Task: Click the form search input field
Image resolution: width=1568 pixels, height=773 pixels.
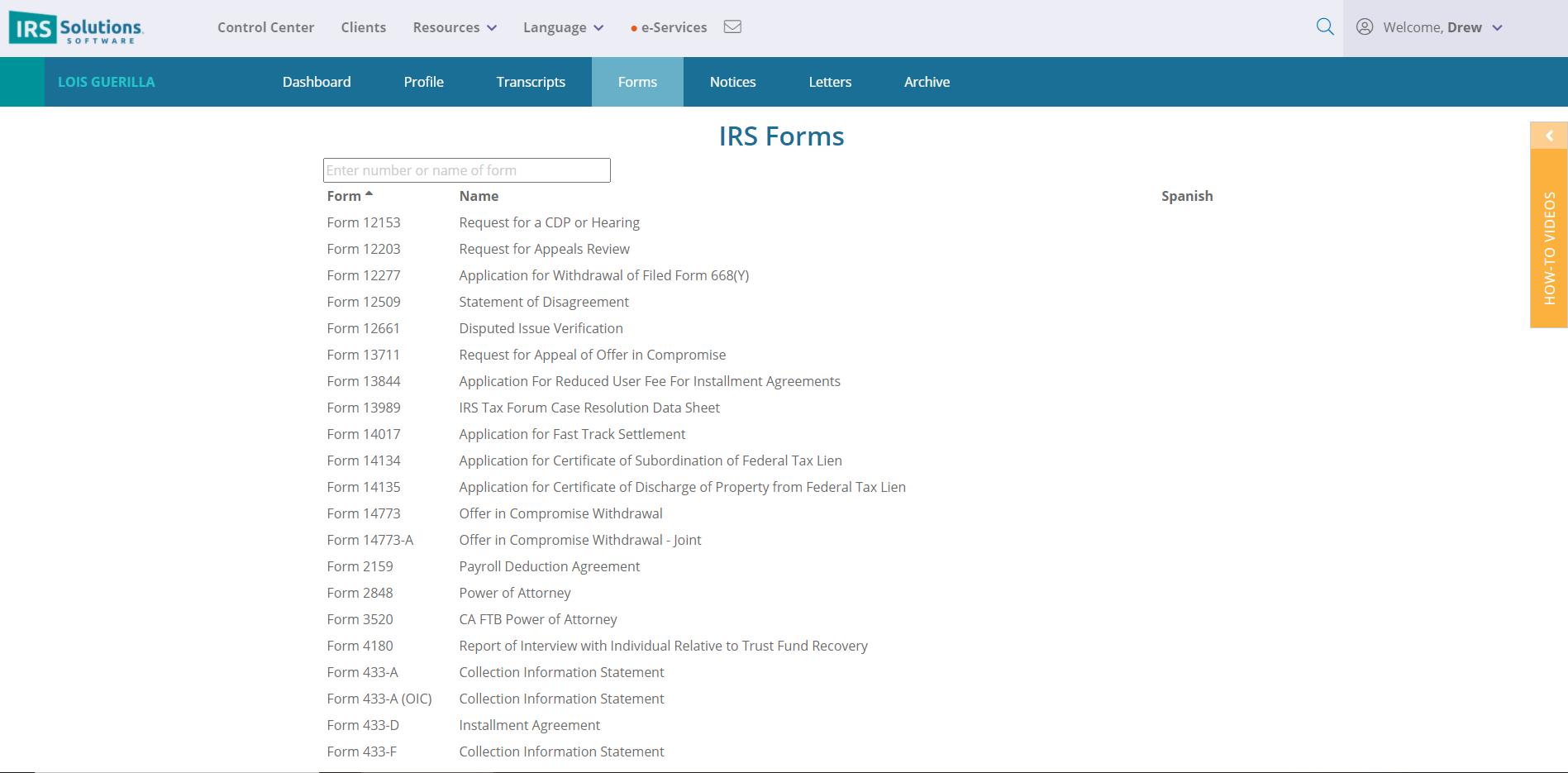Action: tap(466, 169)
